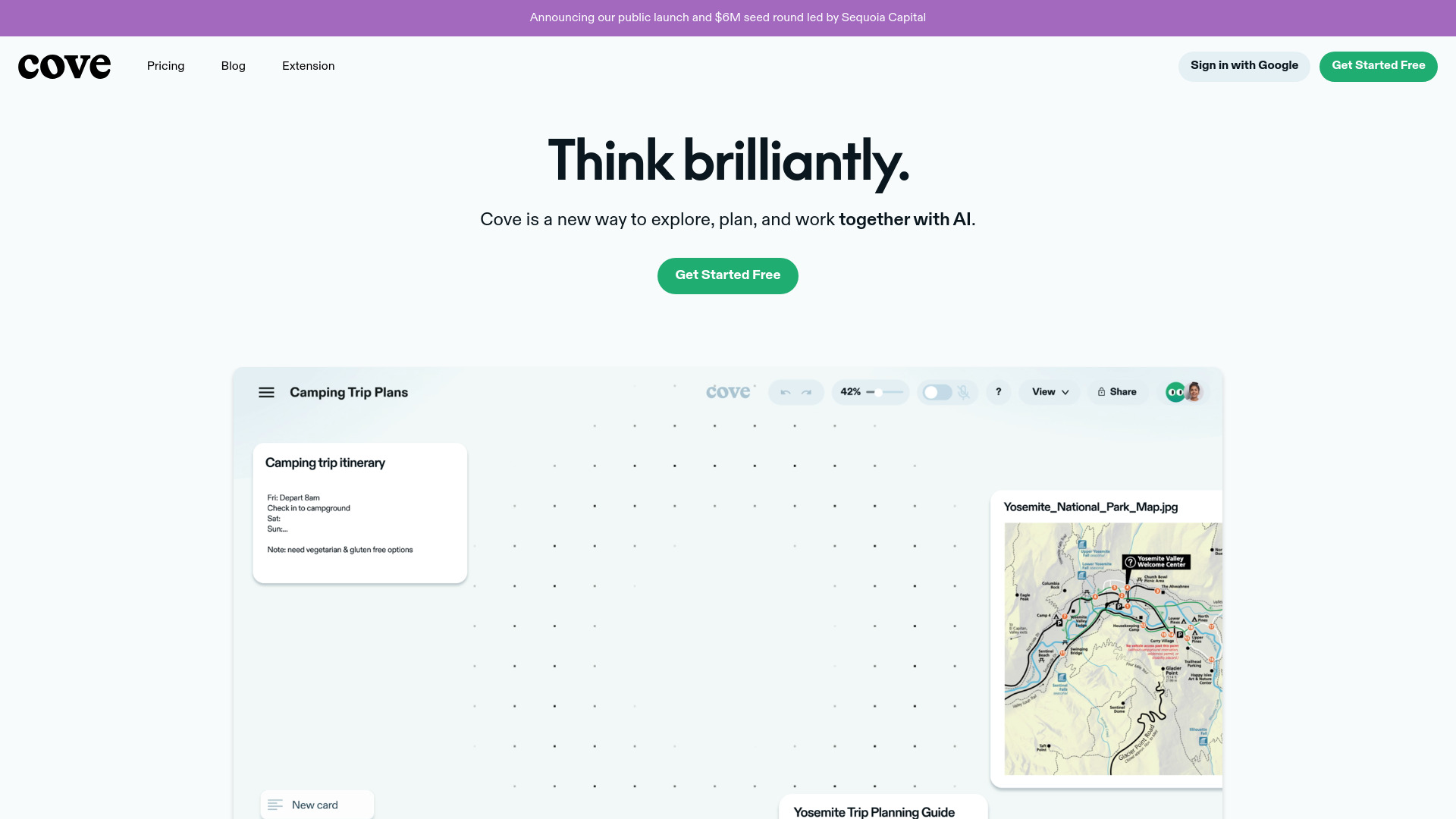Expand the View dropdown menu

pos(1050,391)
